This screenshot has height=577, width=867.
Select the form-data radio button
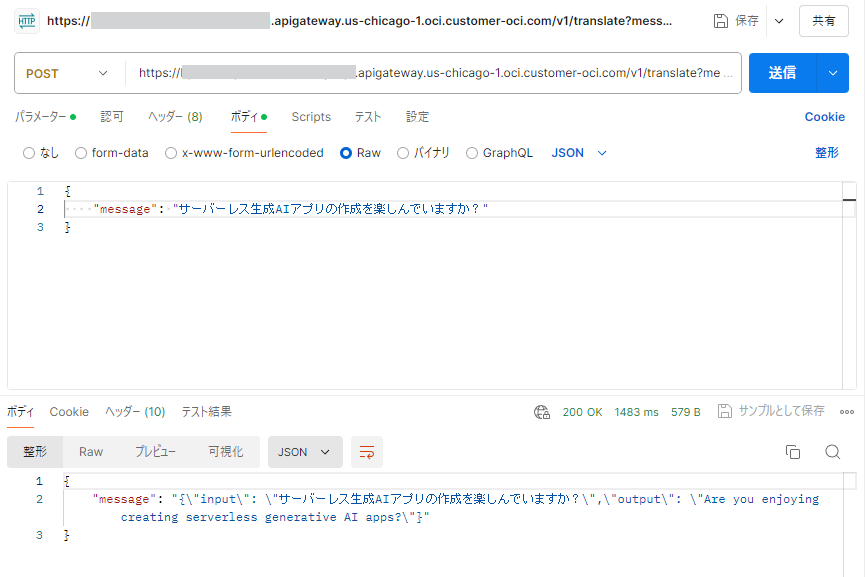(81, 153)
